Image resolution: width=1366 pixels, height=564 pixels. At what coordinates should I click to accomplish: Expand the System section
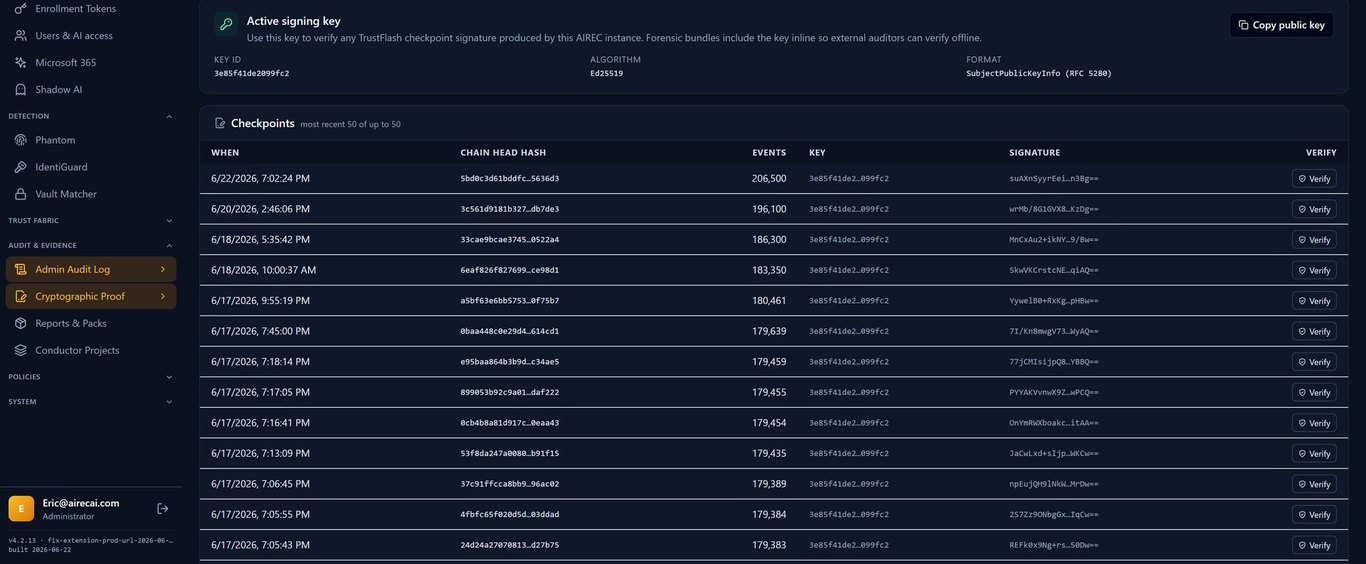coord(169,402)
